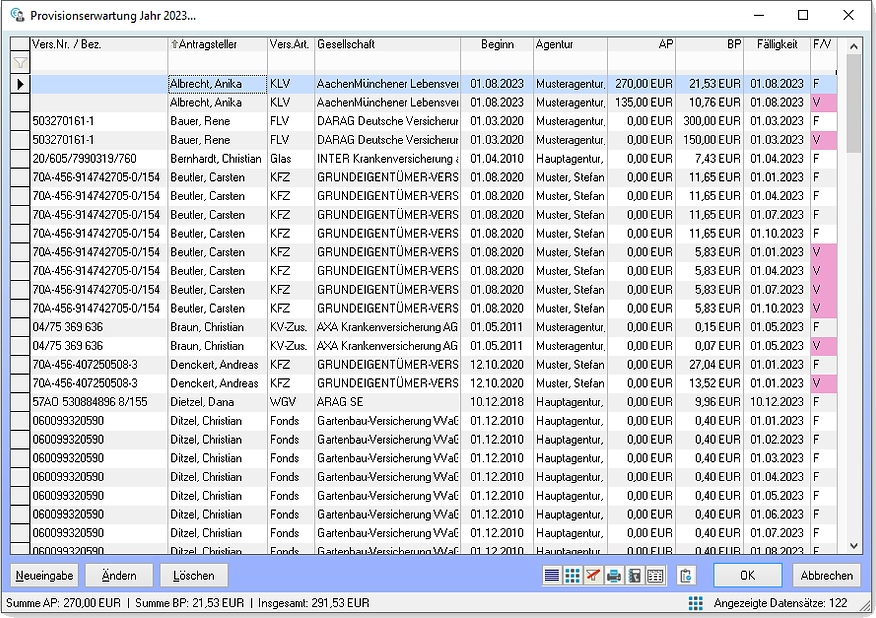
Task: Print the list via printer icon
Action: (613, 576)
